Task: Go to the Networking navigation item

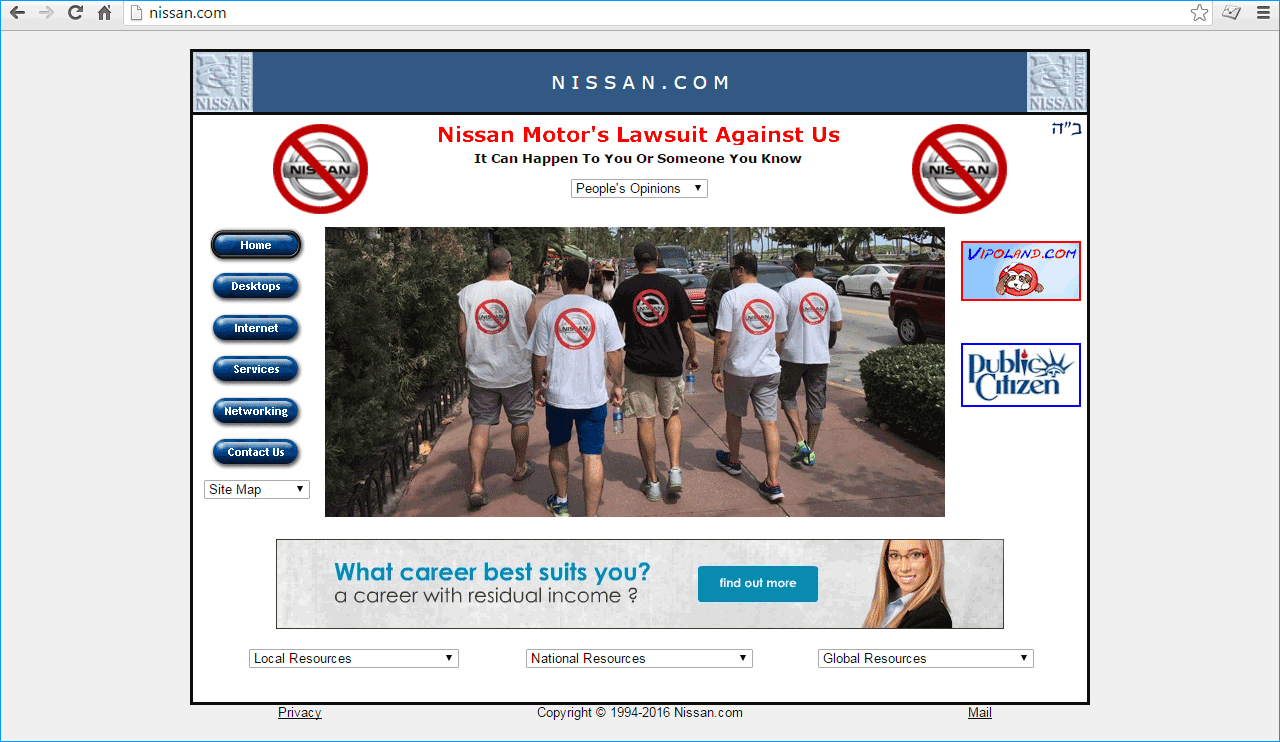Action: [x=256, y=411]
